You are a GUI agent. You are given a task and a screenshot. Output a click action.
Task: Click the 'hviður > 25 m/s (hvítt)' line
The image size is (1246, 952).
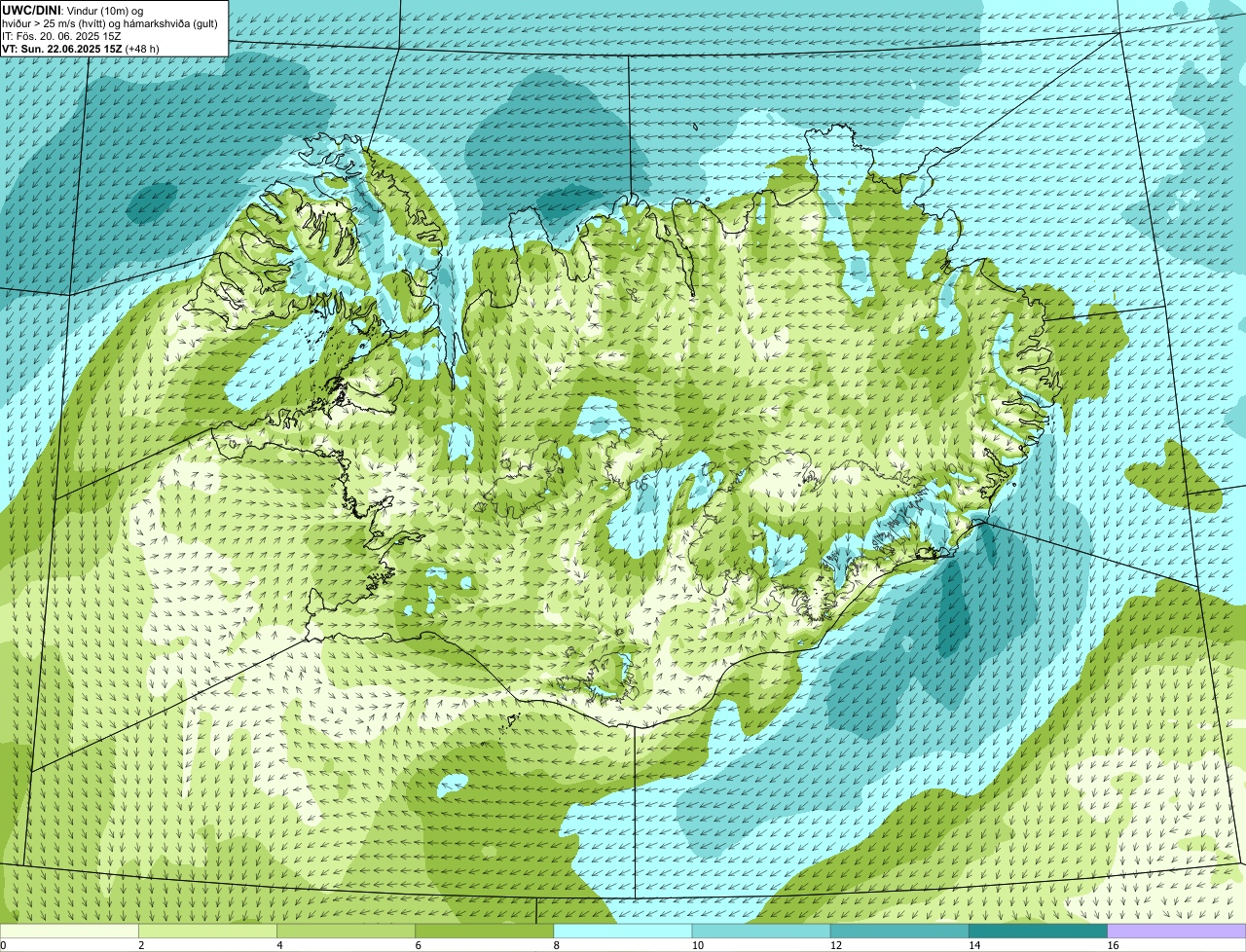tap(55, 23)
